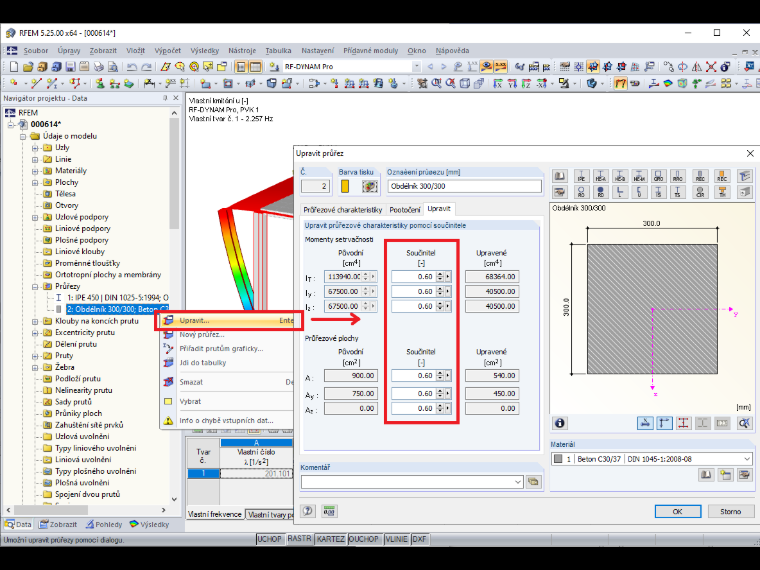Viewport: 760px width, 570px height.
Task: Expand the Materiály tree node
Action: click(35, 171)
